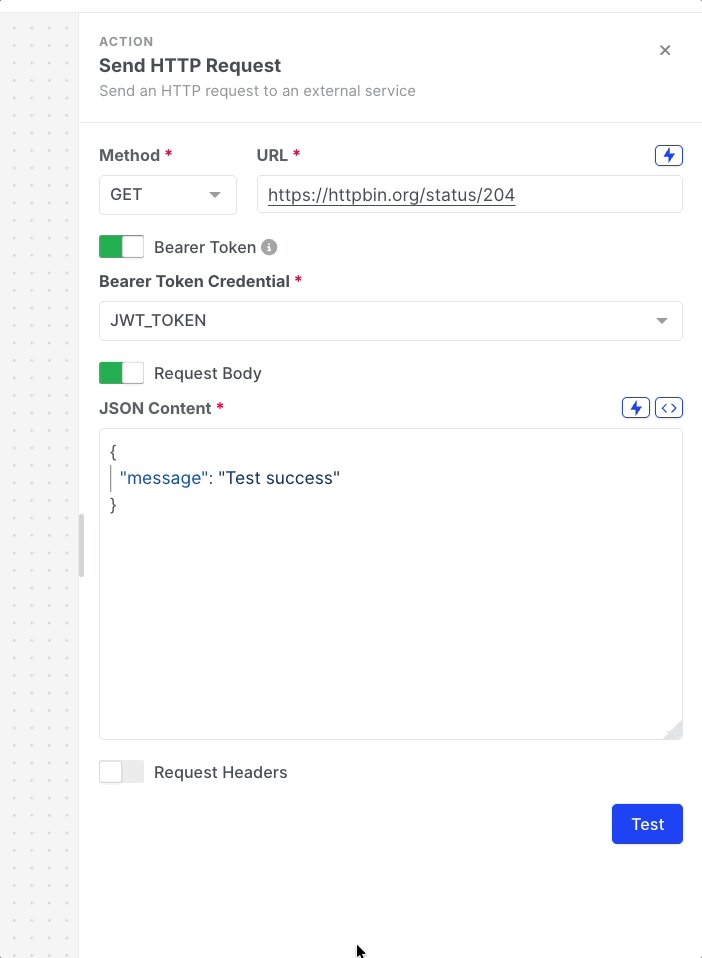The width and height of the screenshot is (702, 958).
Task: Enable the Request Headers switch
Action: click(x=122, y=772)
